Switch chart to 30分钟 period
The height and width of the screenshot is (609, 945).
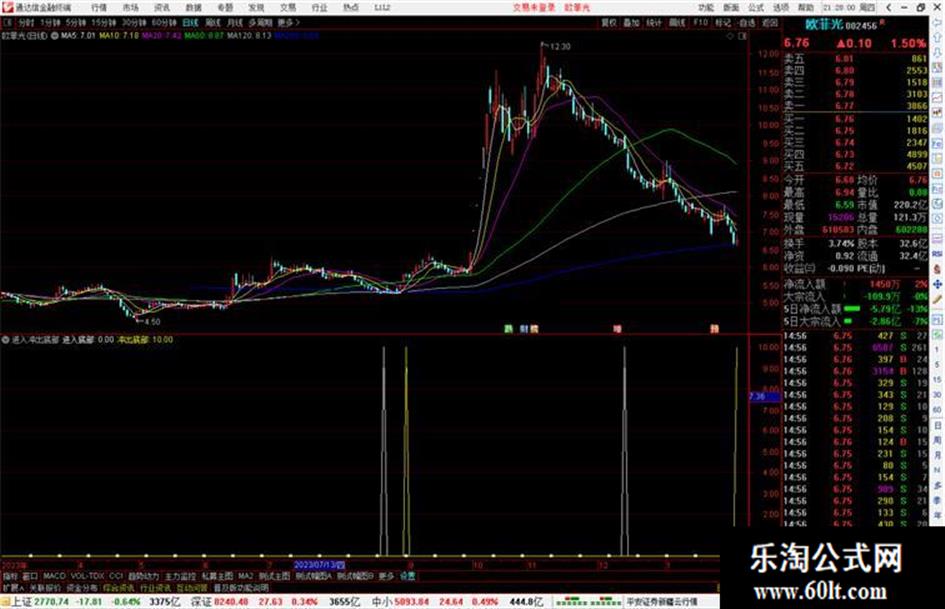click(x=134, y=23)
